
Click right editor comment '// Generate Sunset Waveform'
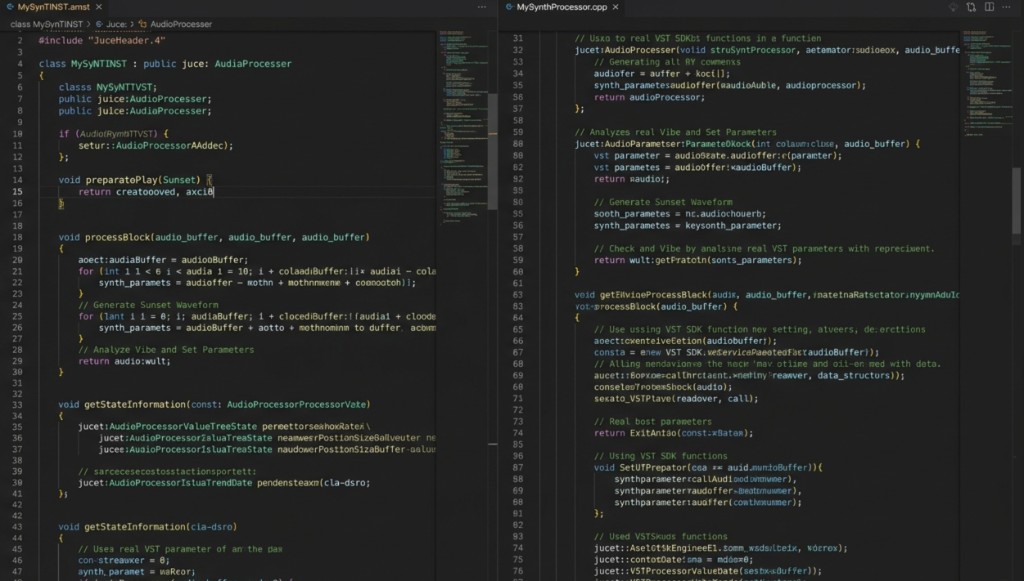(663, 202)
